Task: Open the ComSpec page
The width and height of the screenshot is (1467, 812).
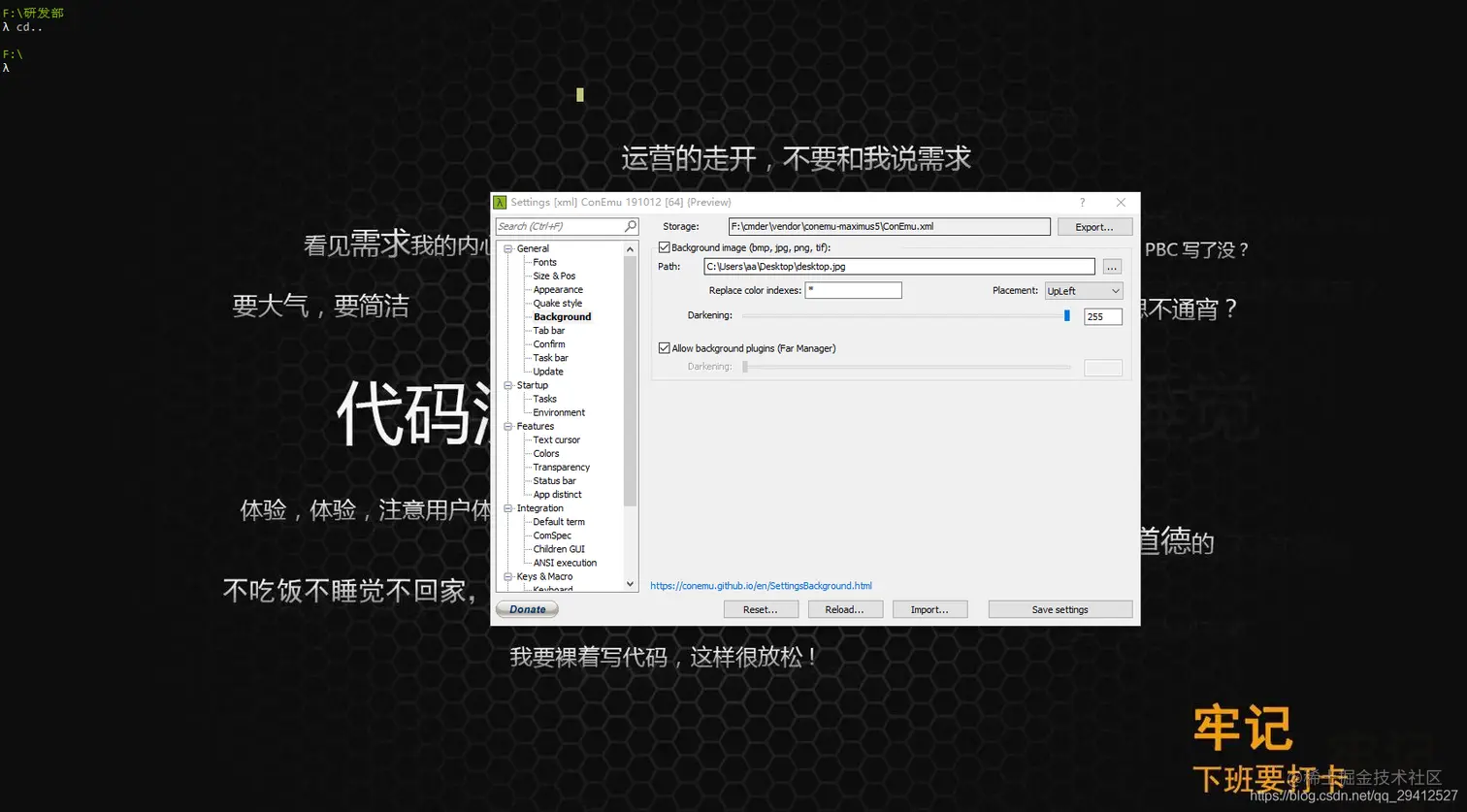Action: coord(552,536)
